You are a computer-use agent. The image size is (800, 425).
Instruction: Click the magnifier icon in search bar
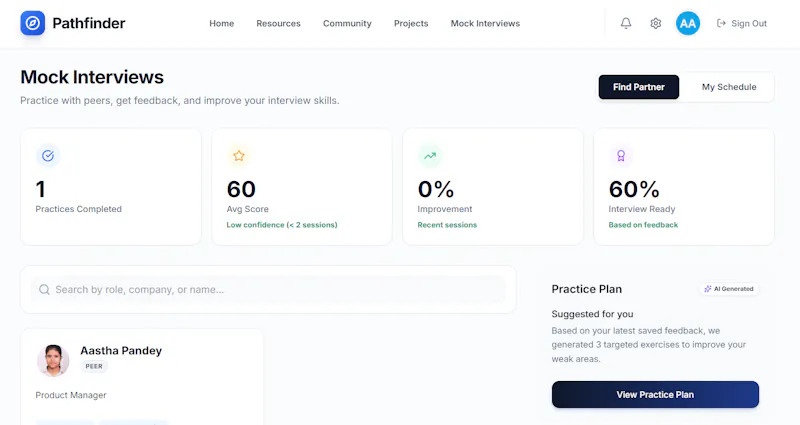pyautogui.click(x=44, y=290)
